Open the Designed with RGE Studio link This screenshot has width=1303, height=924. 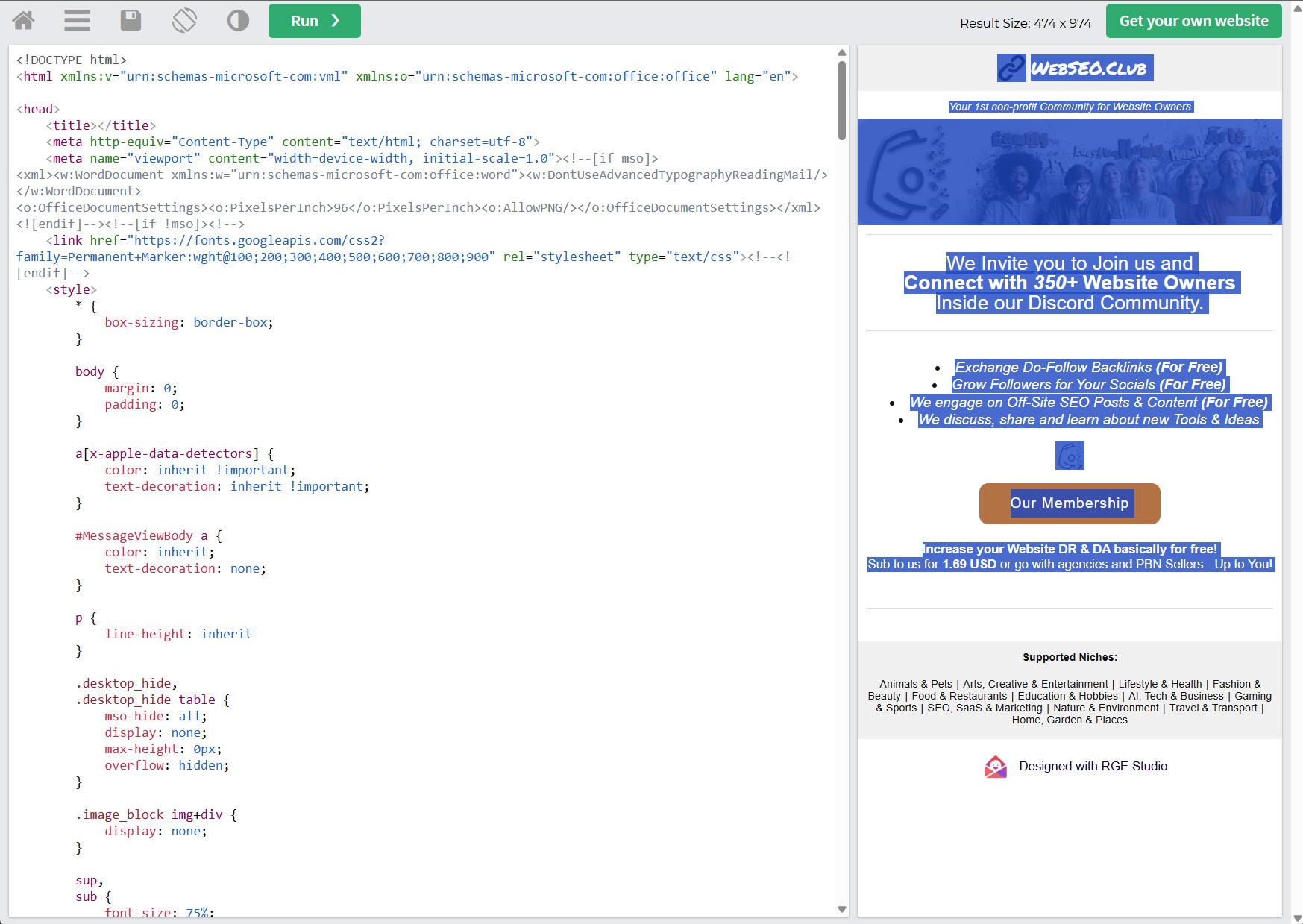[1093, 767]
